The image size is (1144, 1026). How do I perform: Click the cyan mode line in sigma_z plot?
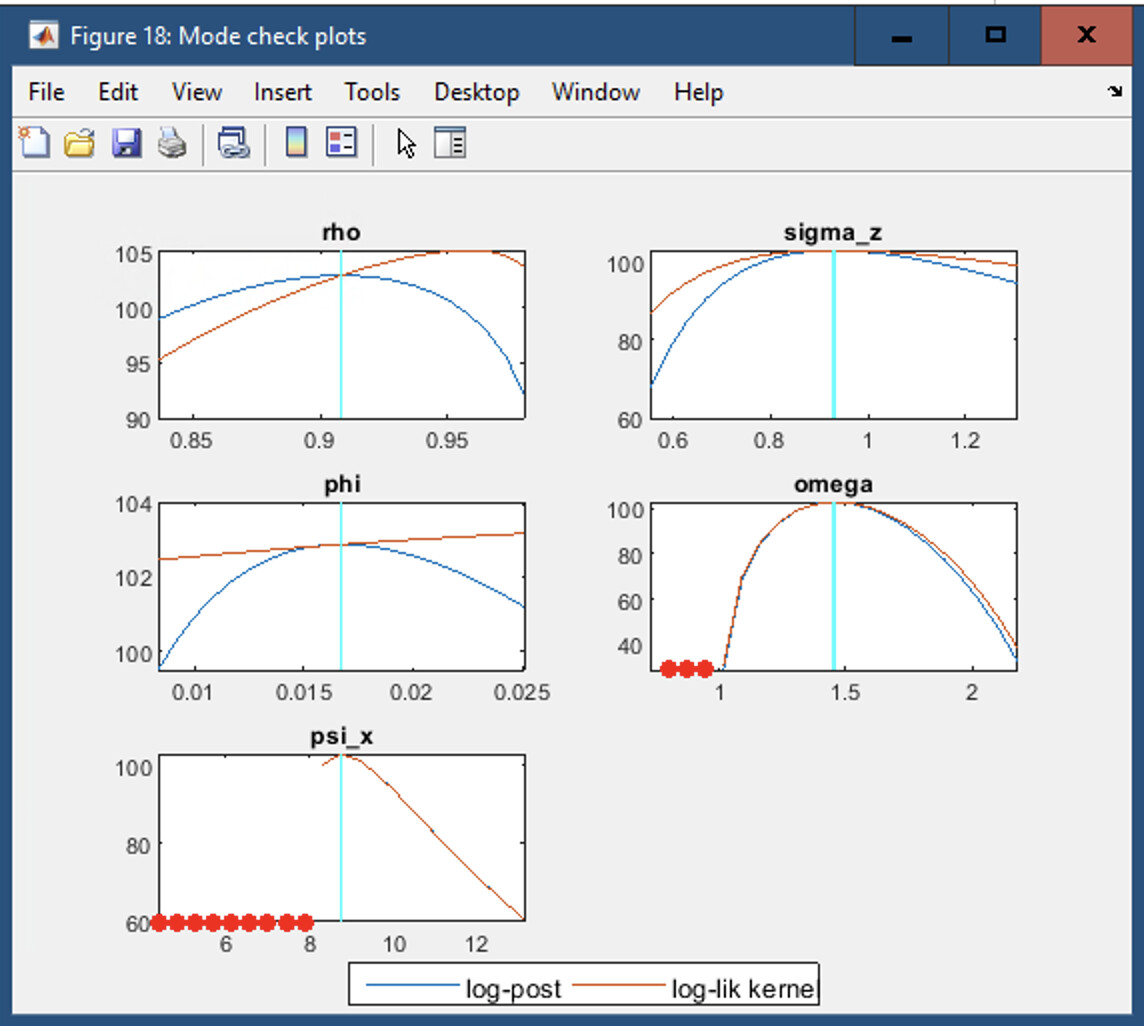[x=833, y=336]
